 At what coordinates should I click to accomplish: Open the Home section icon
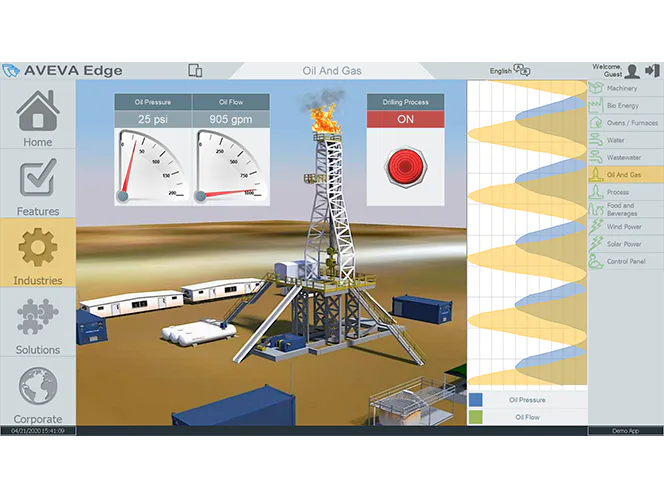[38, 110]
